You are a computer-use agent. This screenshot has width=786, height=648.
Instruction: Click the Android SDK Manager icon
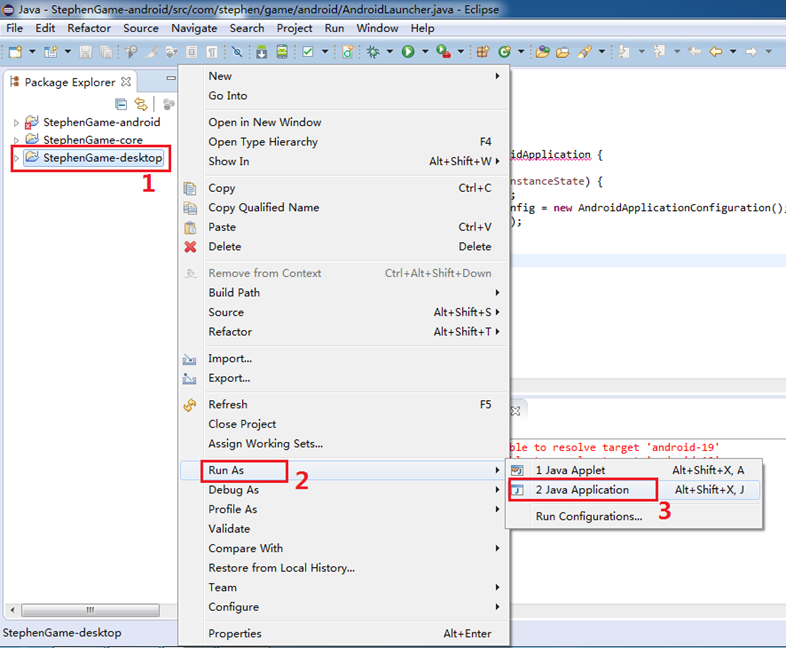pos(262,52)
